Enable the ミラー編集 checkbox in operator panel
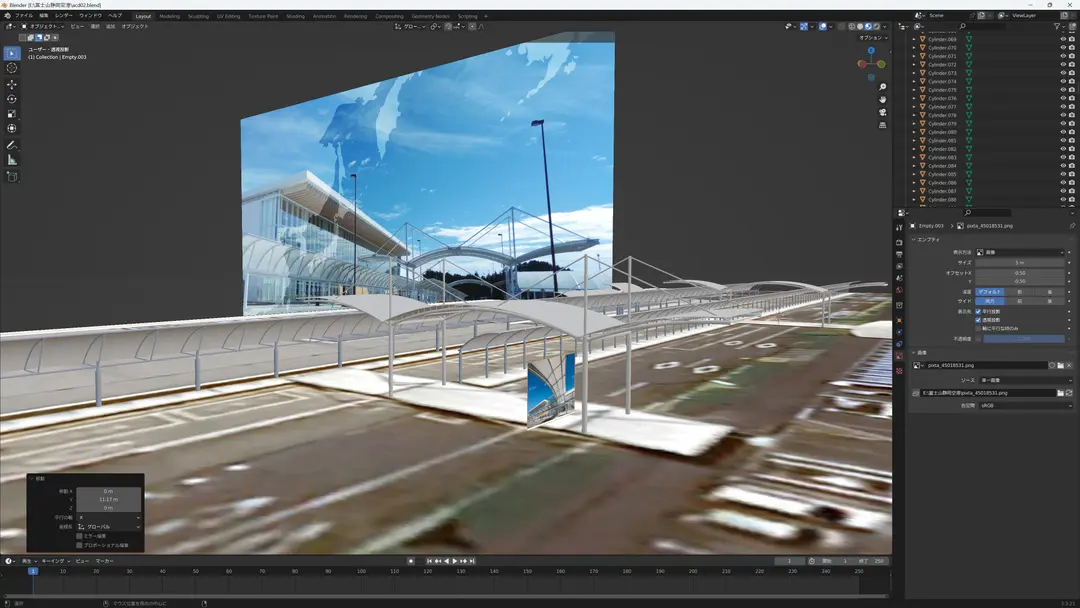Image resolution: width=1080 pixels, height=608 pixels. click(x=79, y=536)
